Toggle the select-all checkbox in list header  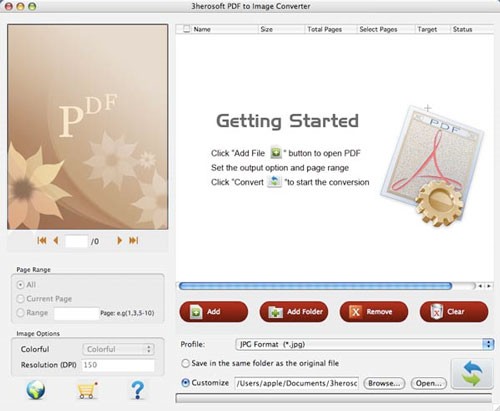(x=187, y=29)
